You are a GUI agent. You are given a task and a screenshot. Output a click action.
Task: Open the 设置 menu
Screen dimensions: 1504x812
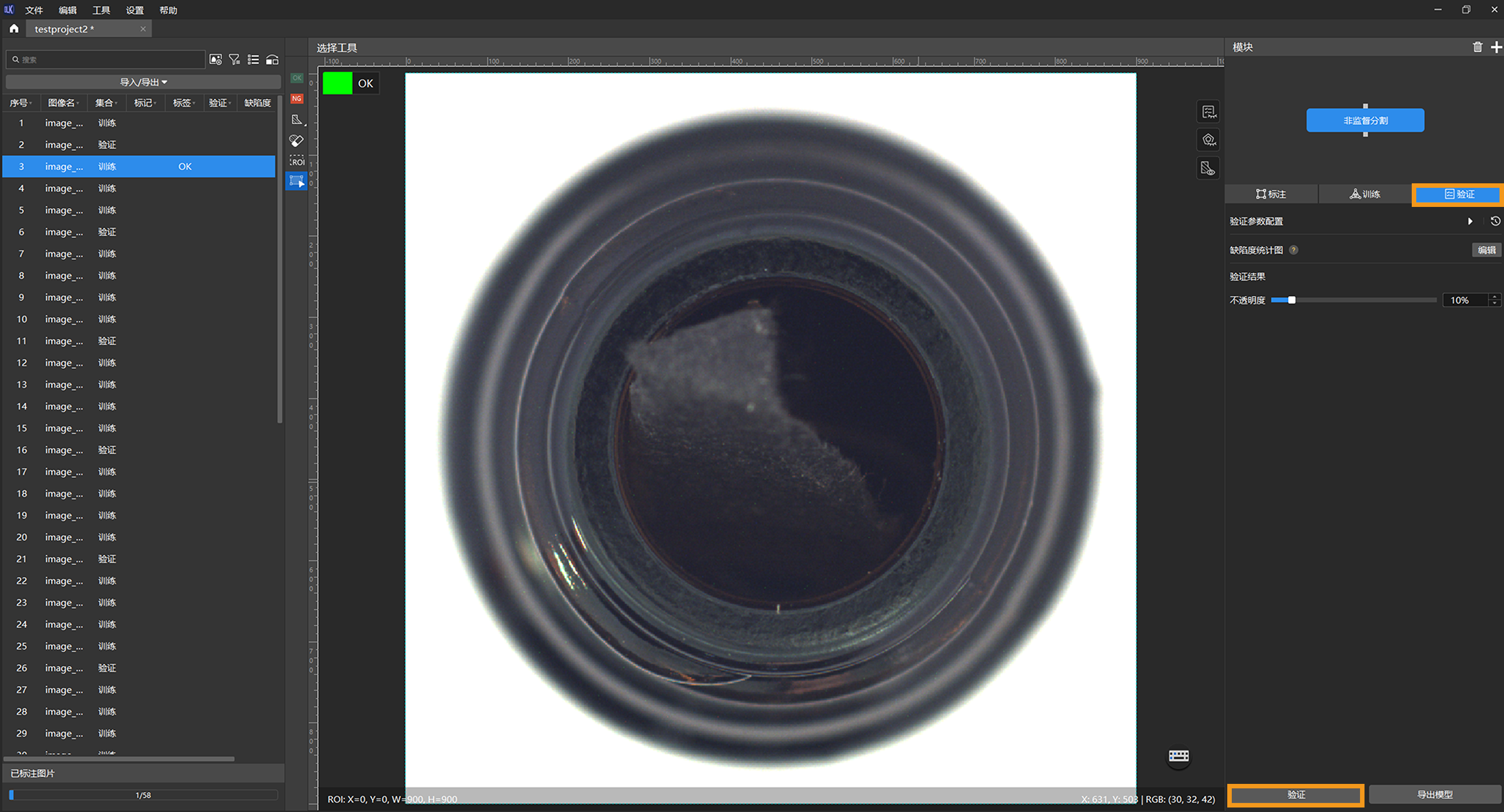(135, 10)
